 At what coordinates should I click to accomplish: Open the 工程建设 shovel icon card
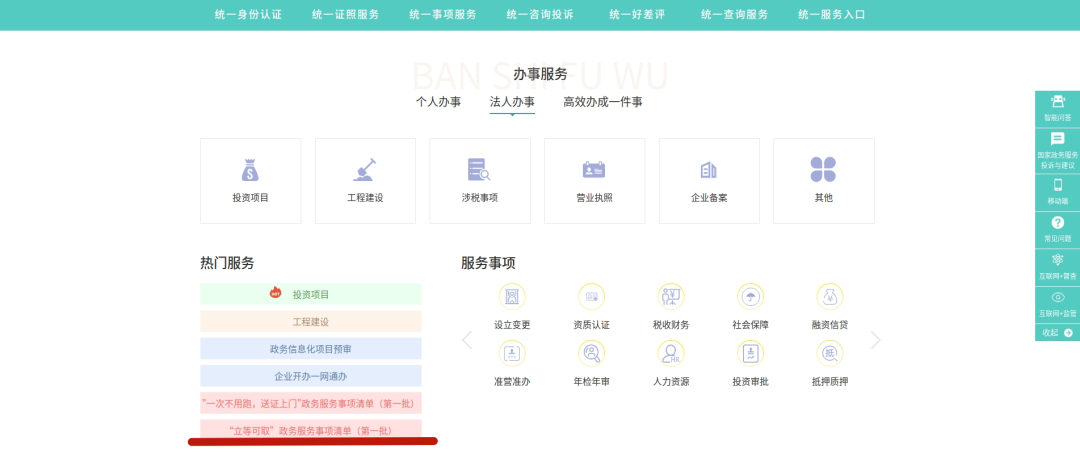(365, 181)
